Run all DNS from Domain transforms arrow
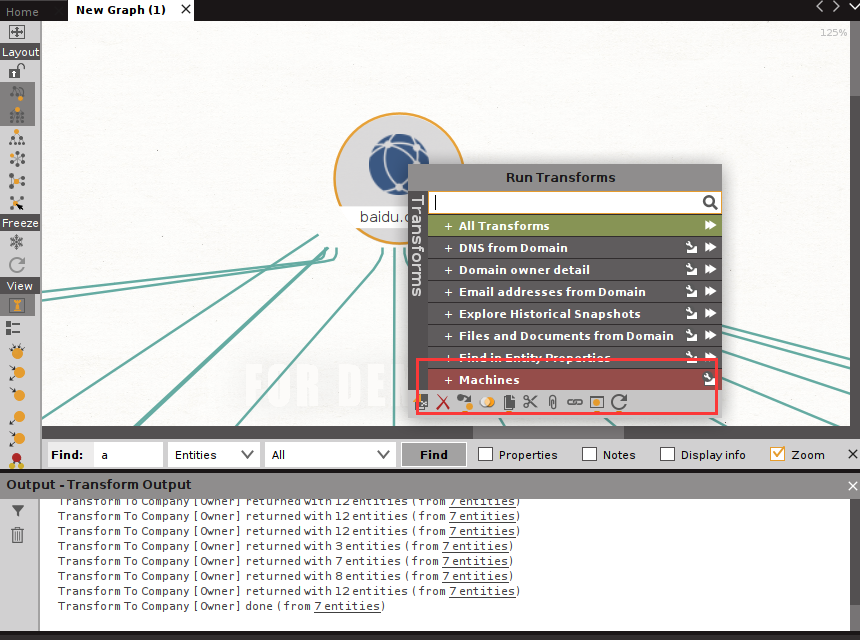Image resolution: width=860 pixels, height=640 pixels. pyautogui.click(x=710, y=247)
